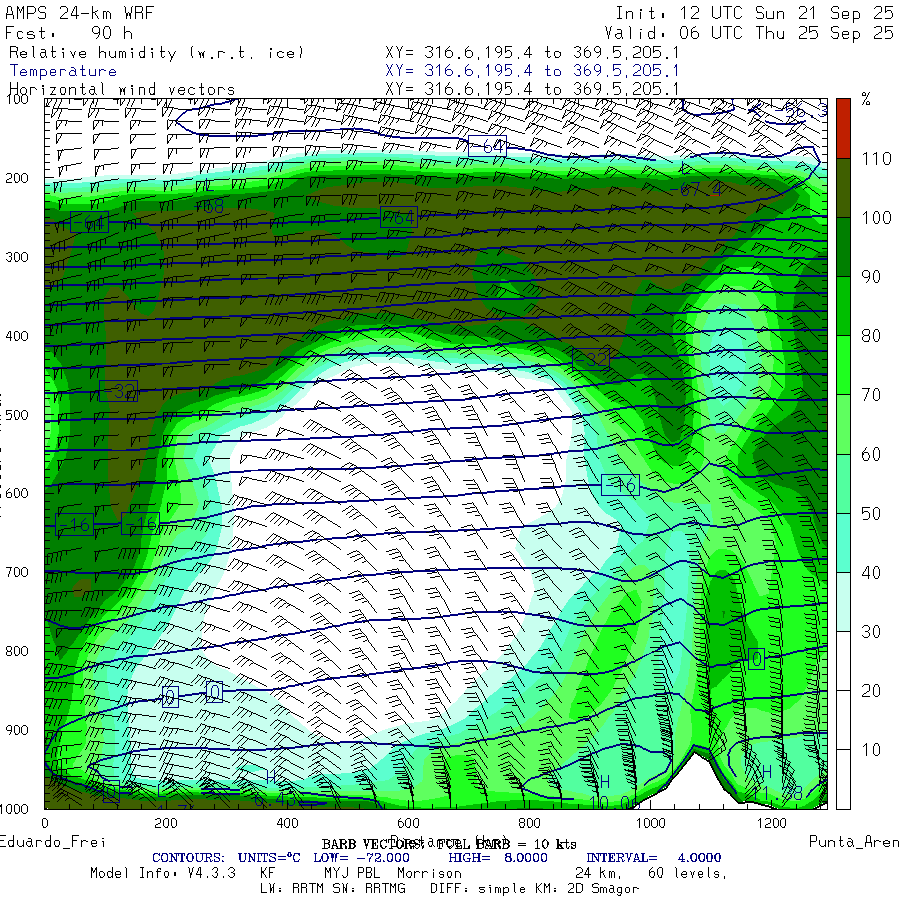Click the "CONTOURS: UNITS=°C" text
Image resolution: width=900 pixels, height=900 pixels.
(226, 858)
